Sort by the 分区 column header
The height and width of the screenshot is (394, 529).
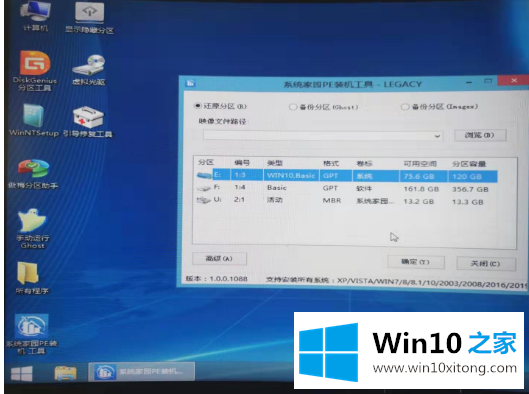[206, 162]
